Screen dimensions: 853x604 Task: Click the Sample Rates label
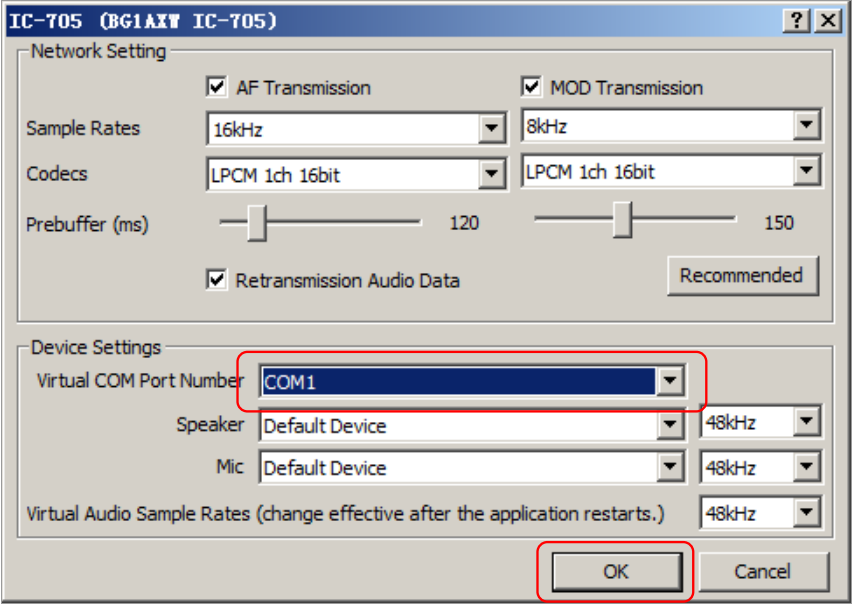(83, 128)
